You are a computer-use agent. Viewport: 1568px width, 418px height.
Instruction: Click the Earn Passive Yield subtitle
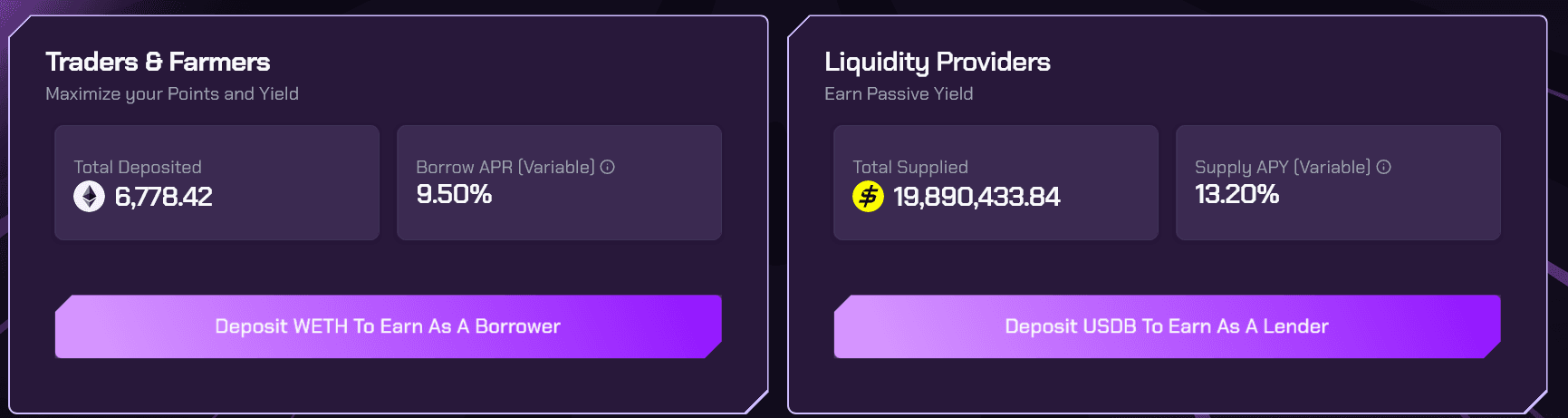(x=899, y=93)
